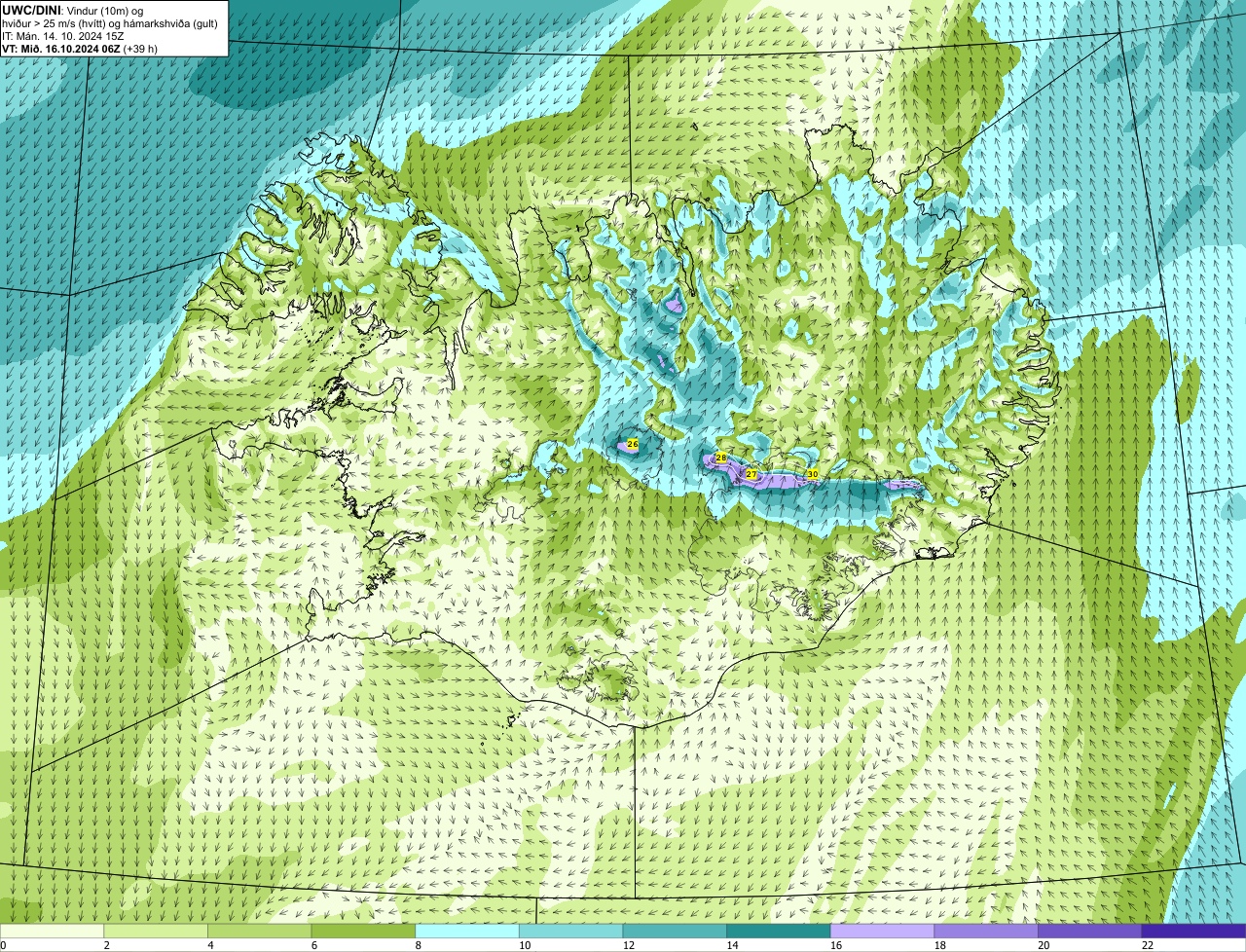Click the yellow gust label 30
1246x952 pixels.
point(812,474)
